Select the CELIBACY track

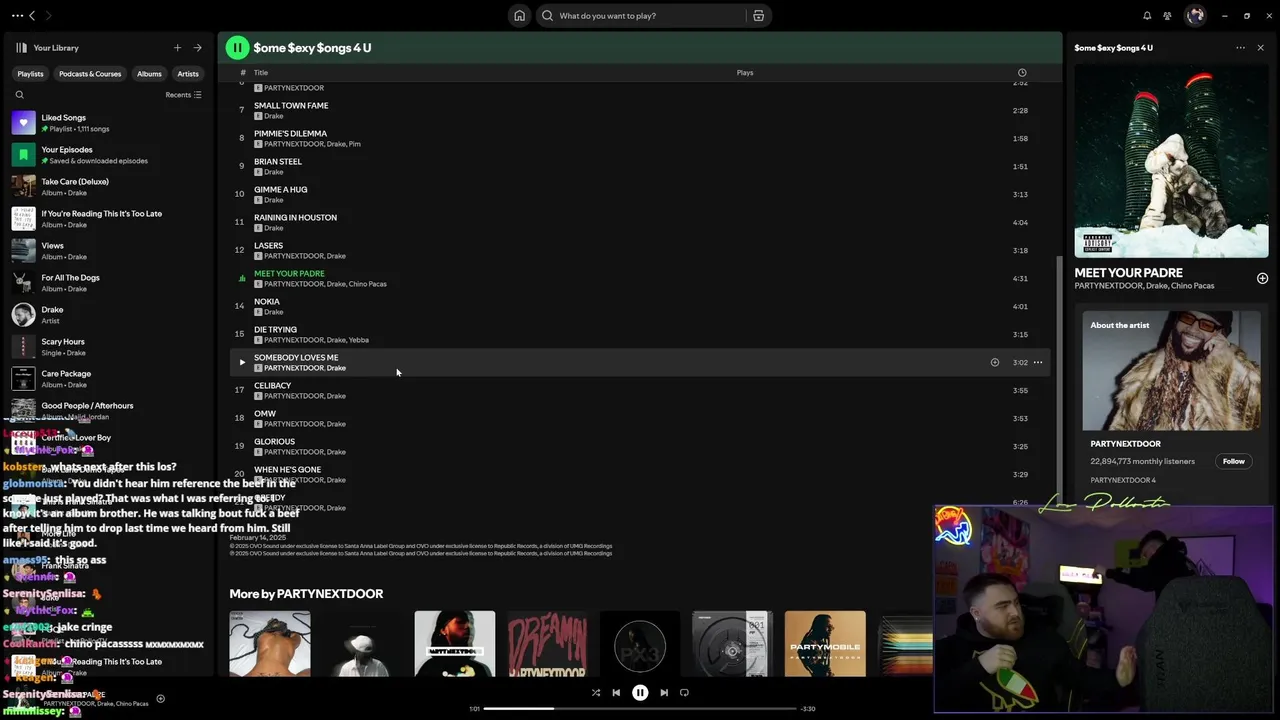coord(640,391)
